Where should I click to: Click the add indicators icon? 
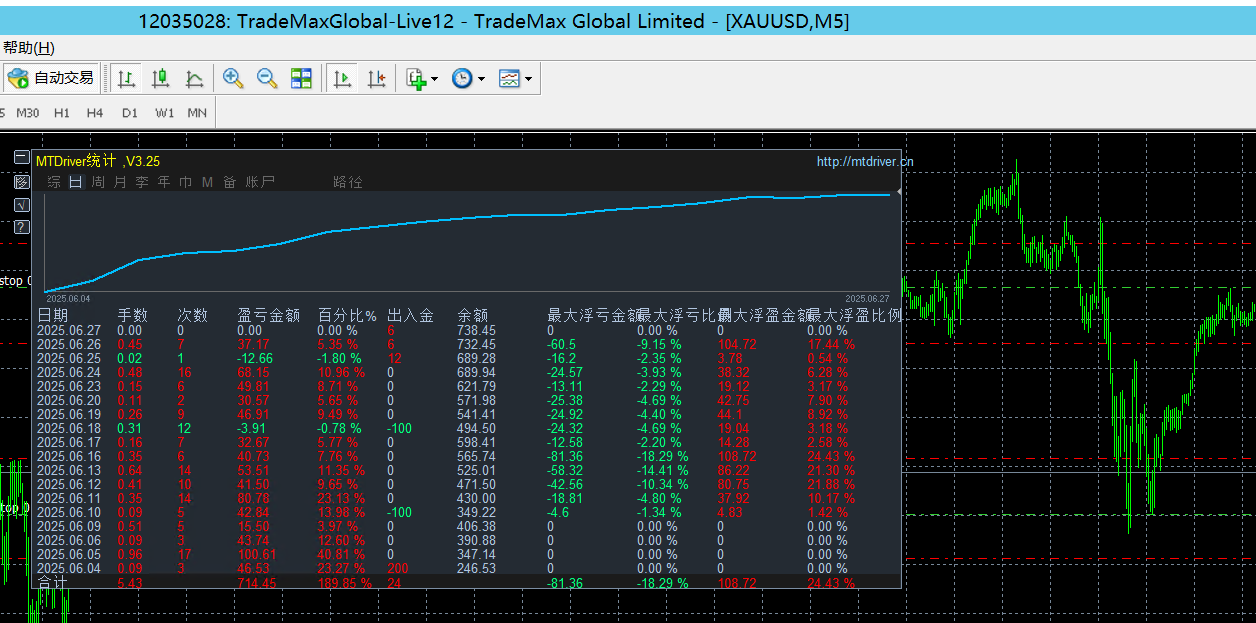coord(416,78)
